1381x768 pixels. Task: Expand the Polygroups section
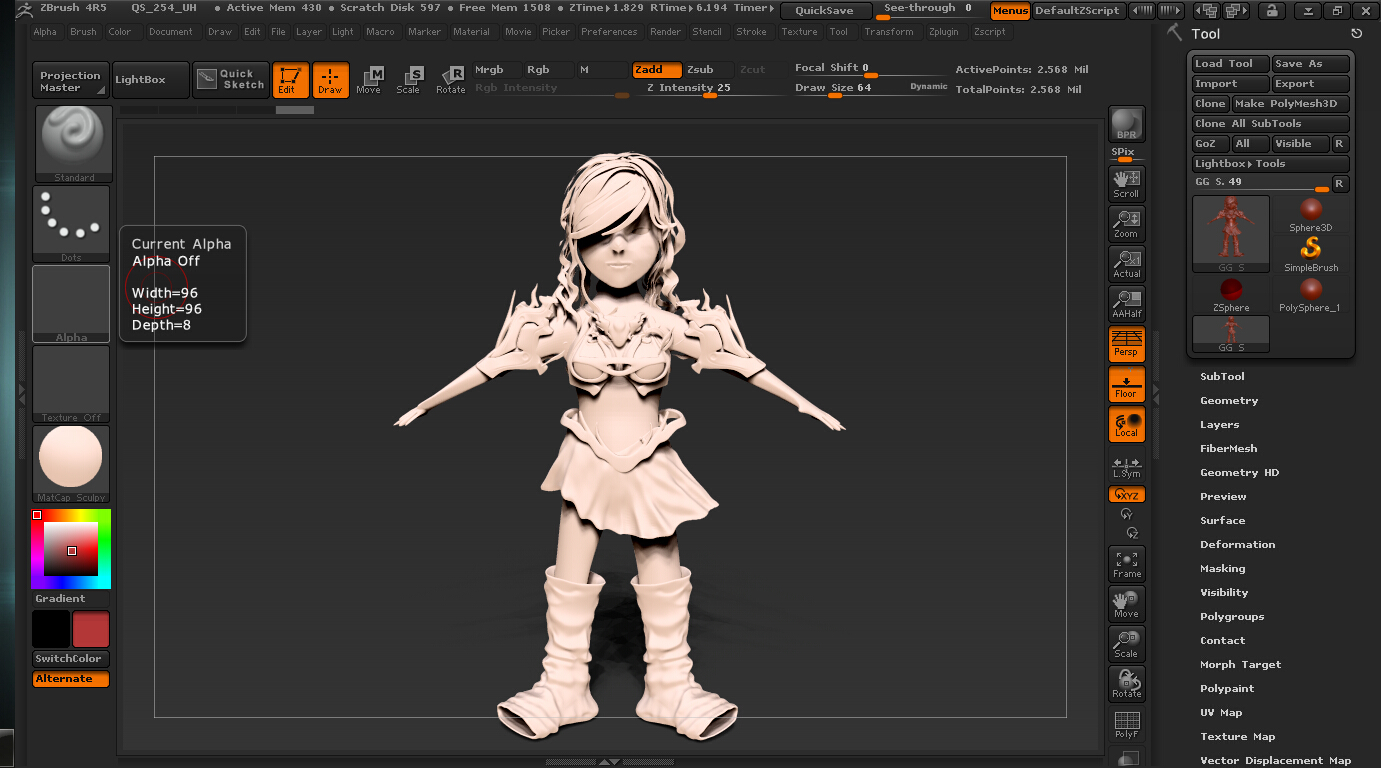click(1232, 617)
